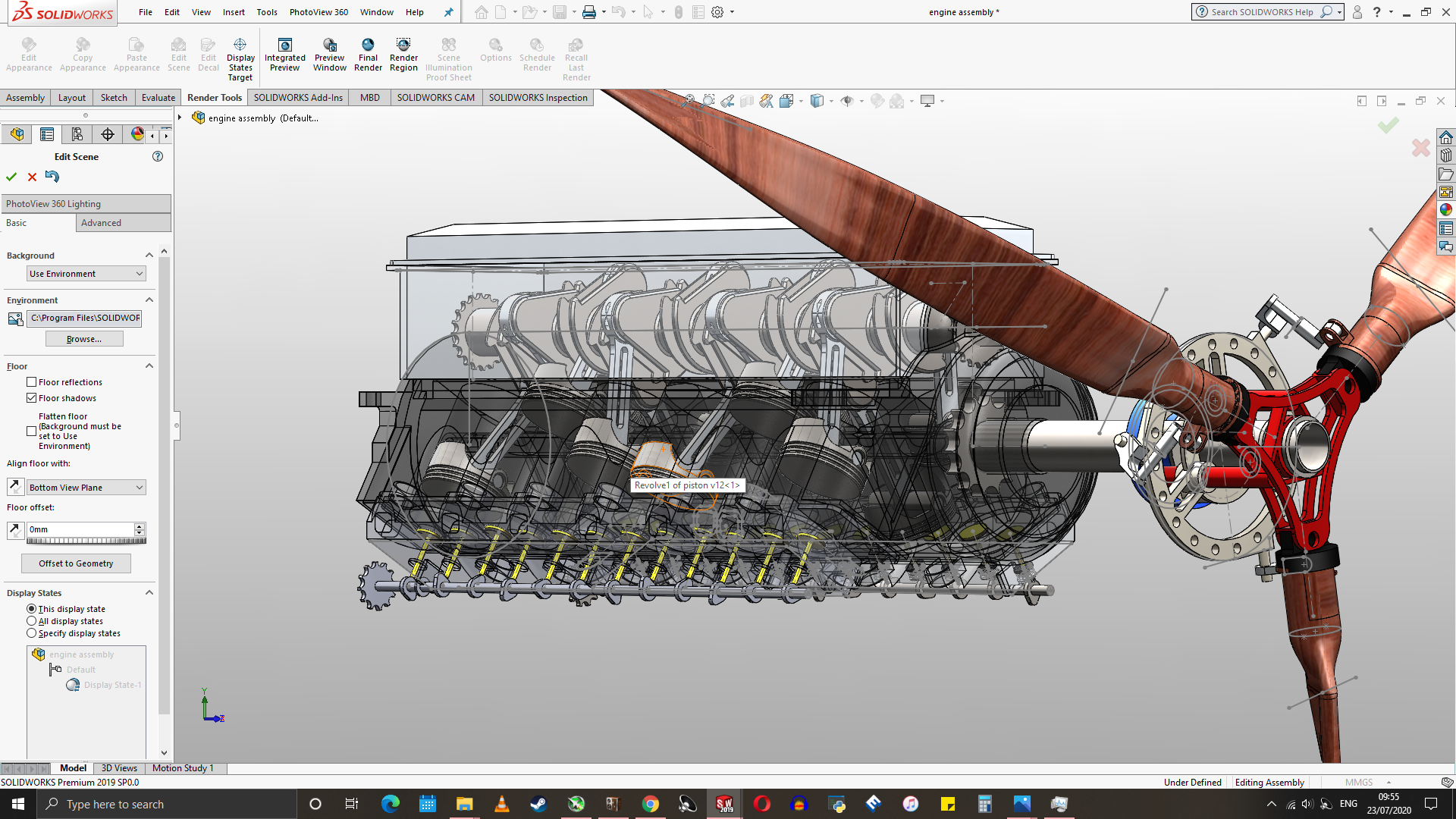This screenshot has width=1456, height=819.
Task: Toggle Flatten floor checkbox
Action: click(x=31, y=431)
